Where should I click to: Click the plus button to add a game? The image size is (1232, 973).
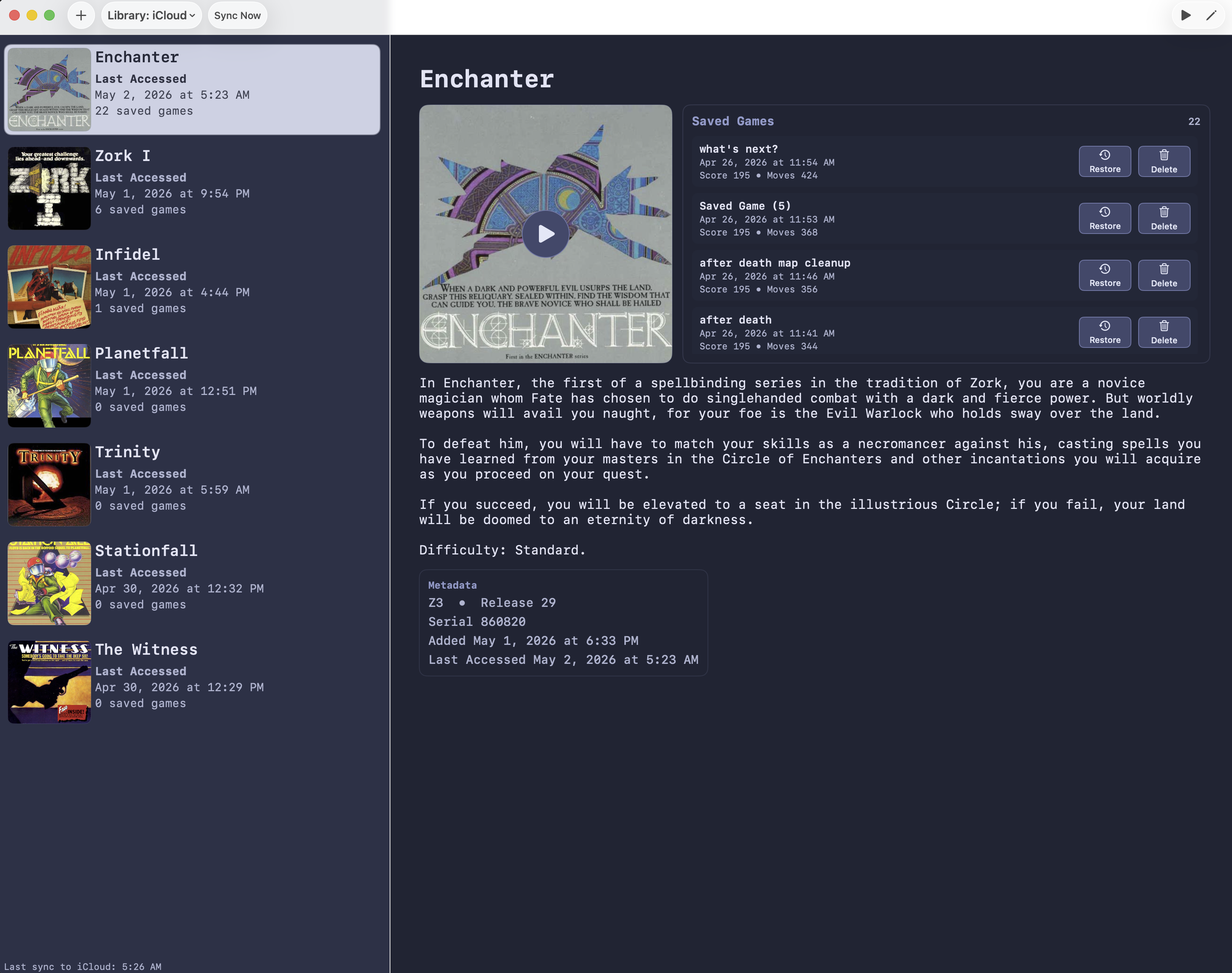point(81,15)
